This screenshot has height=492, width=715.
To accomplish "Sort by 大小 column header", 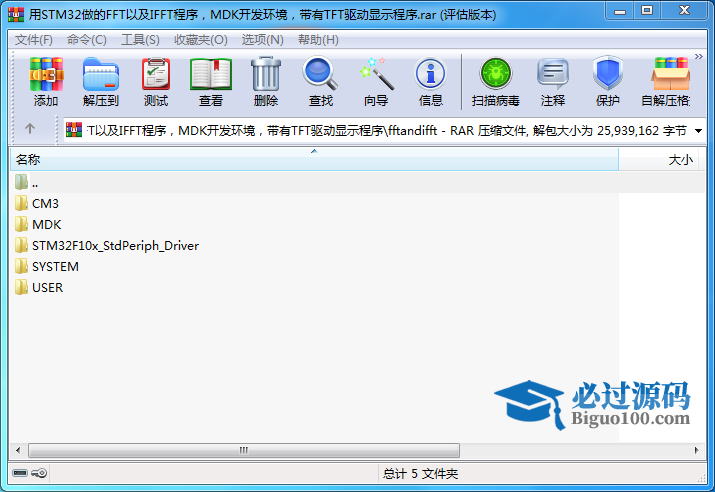I will pyautogui.click(x=658, y=160).
